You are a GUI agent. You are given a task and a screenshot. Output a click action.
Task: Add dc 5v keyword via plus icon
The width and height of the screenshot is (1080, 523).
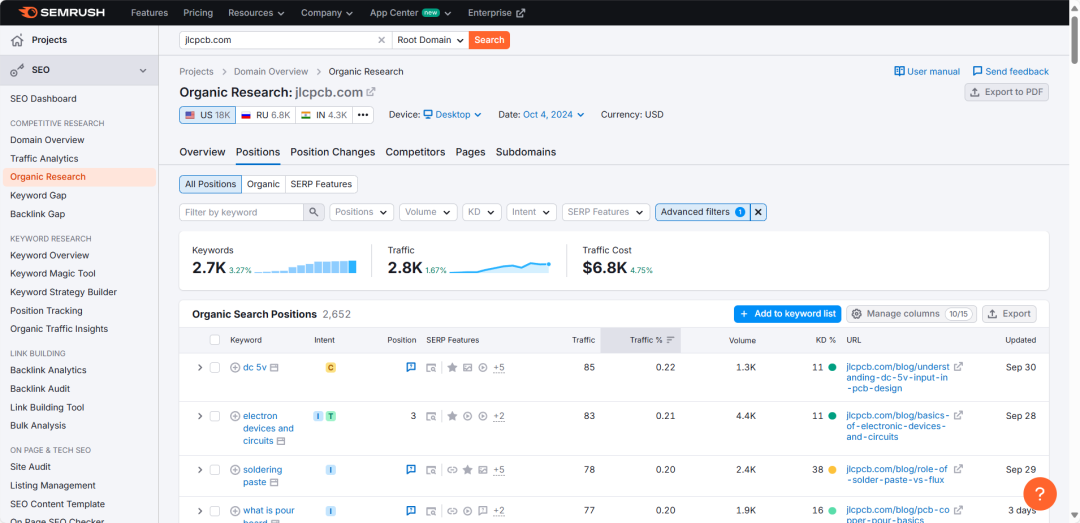[x=235, y=367]
